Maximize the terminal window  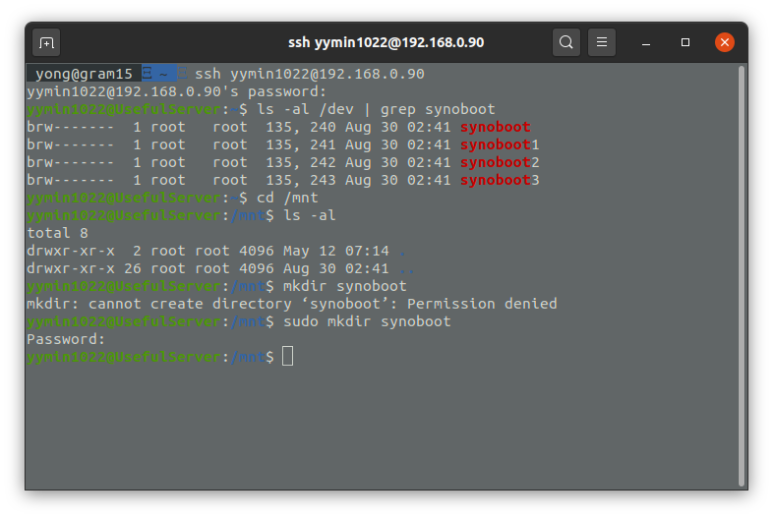pos(685,42)
